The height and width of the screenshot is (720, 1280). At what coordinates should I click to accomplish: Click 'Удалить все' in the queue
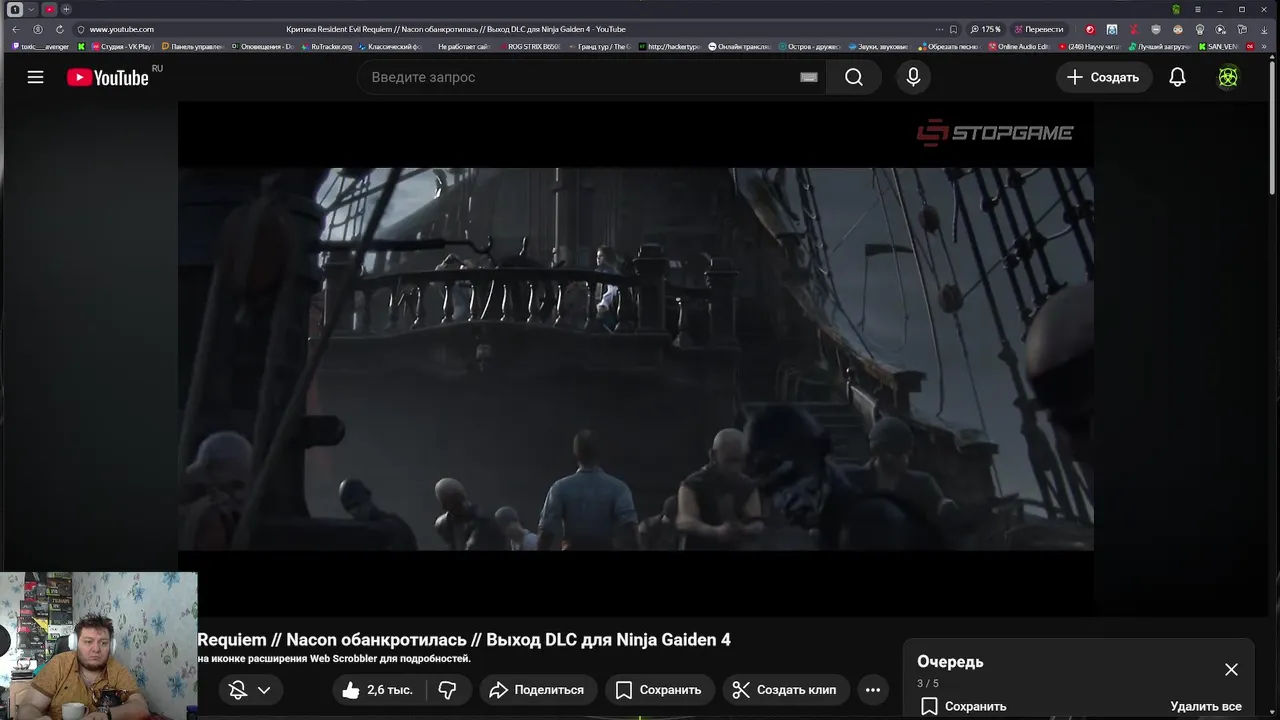[x=1206, y=706]
